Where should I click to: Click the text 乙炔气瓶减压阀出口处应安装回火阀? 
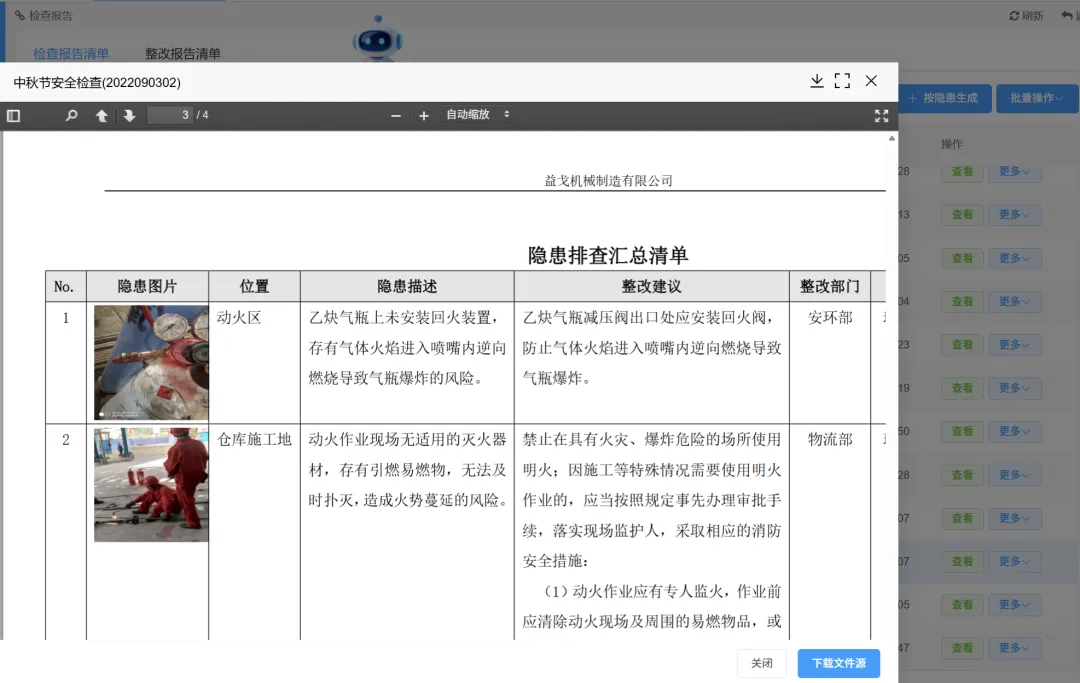[x=644, y=317]
